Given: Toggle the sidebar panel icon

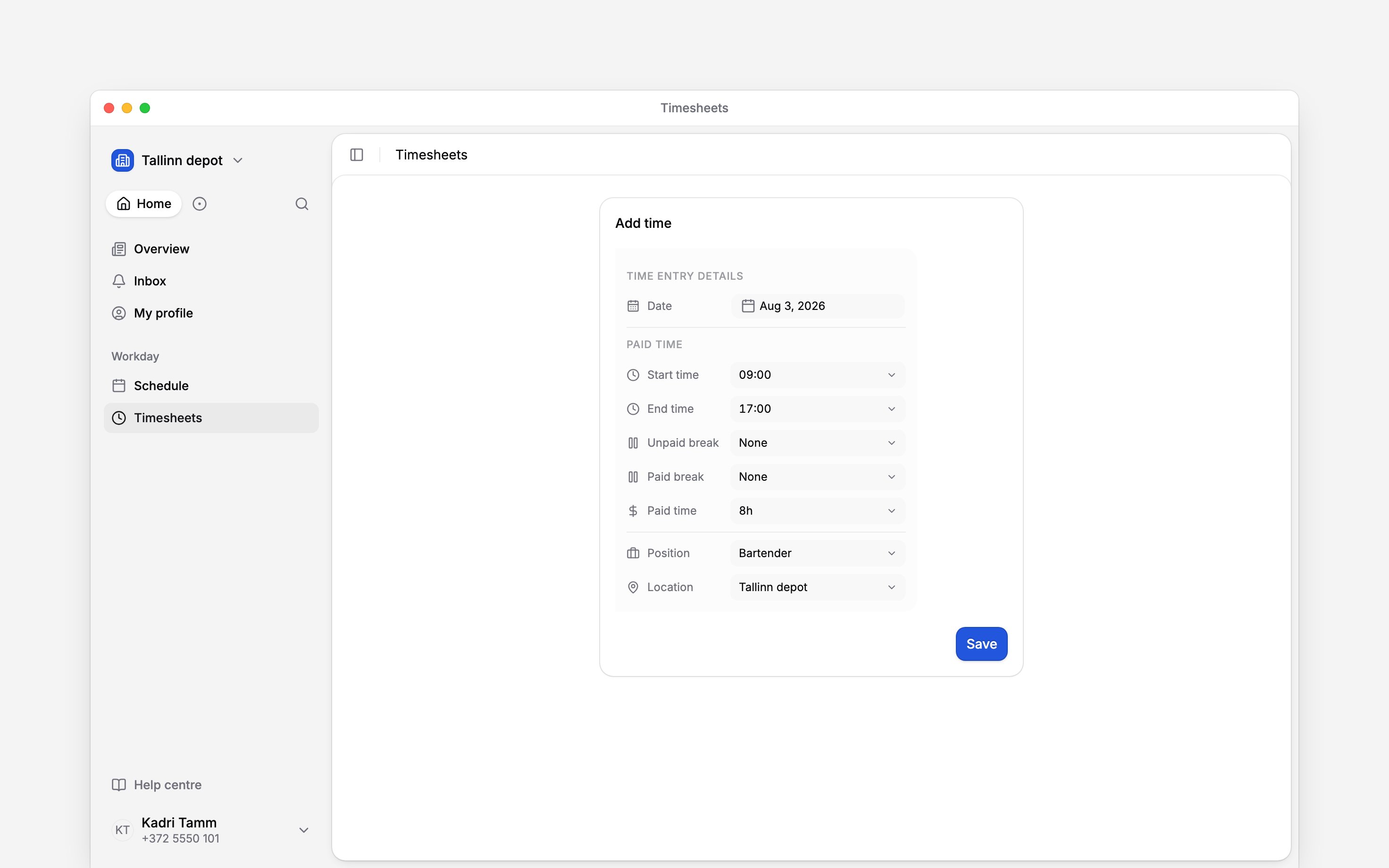Looking at the screenshot, I should 356,155.
